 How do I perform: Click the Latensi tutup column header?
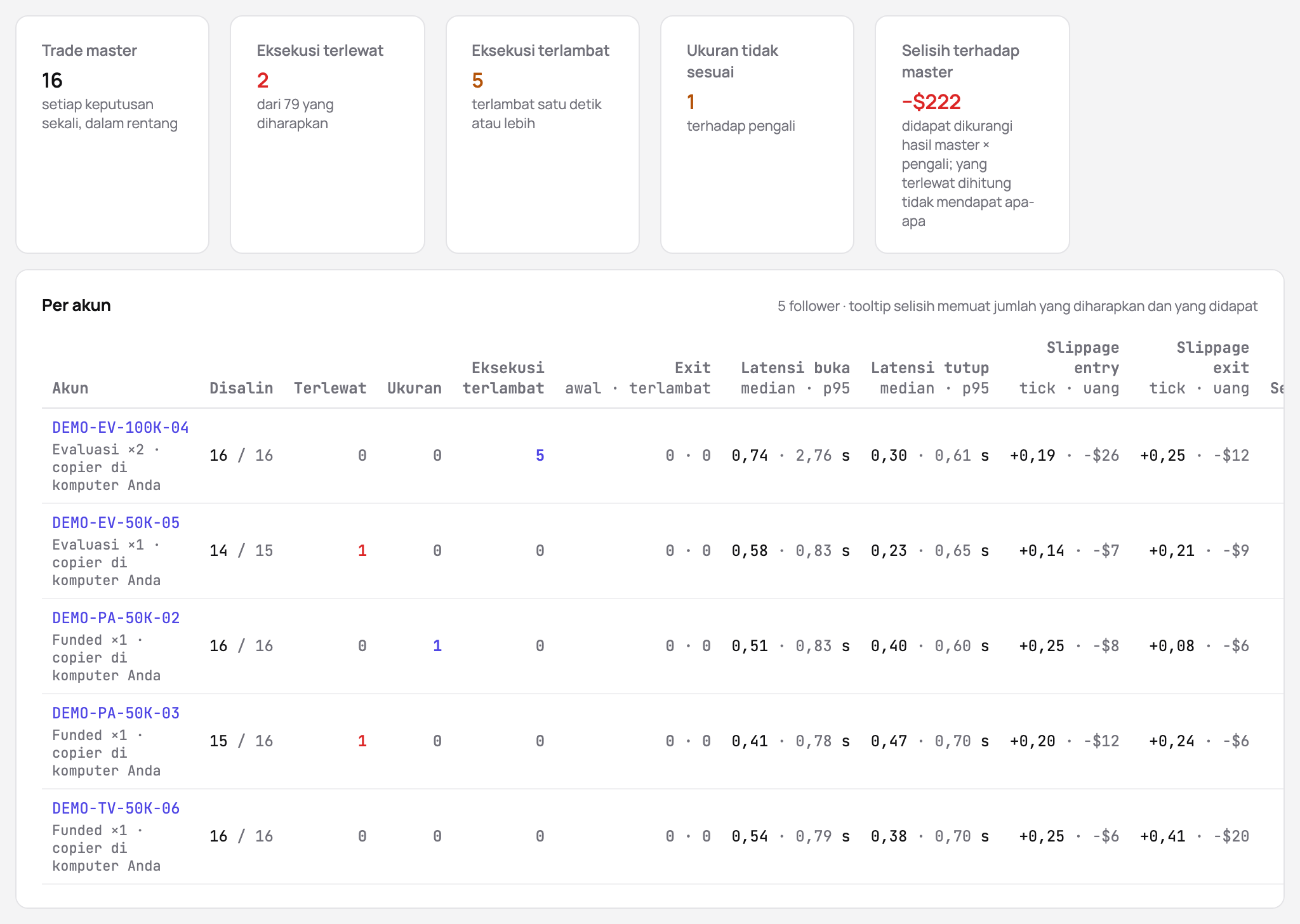[x=930, y=378]
